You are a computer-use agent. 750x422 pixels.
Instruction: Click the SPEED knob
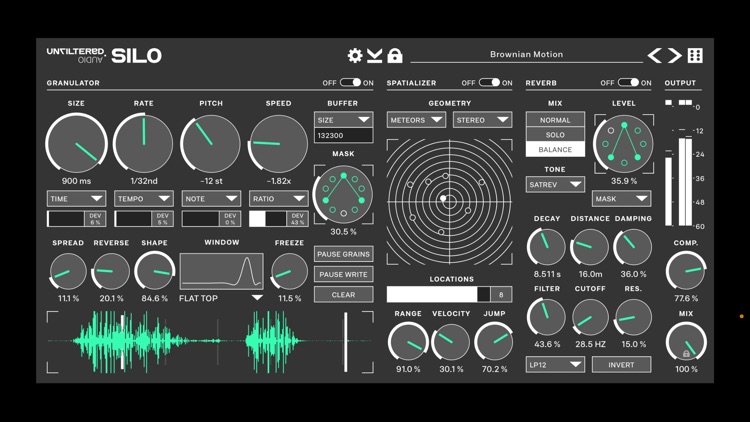(x=278, y=143)
